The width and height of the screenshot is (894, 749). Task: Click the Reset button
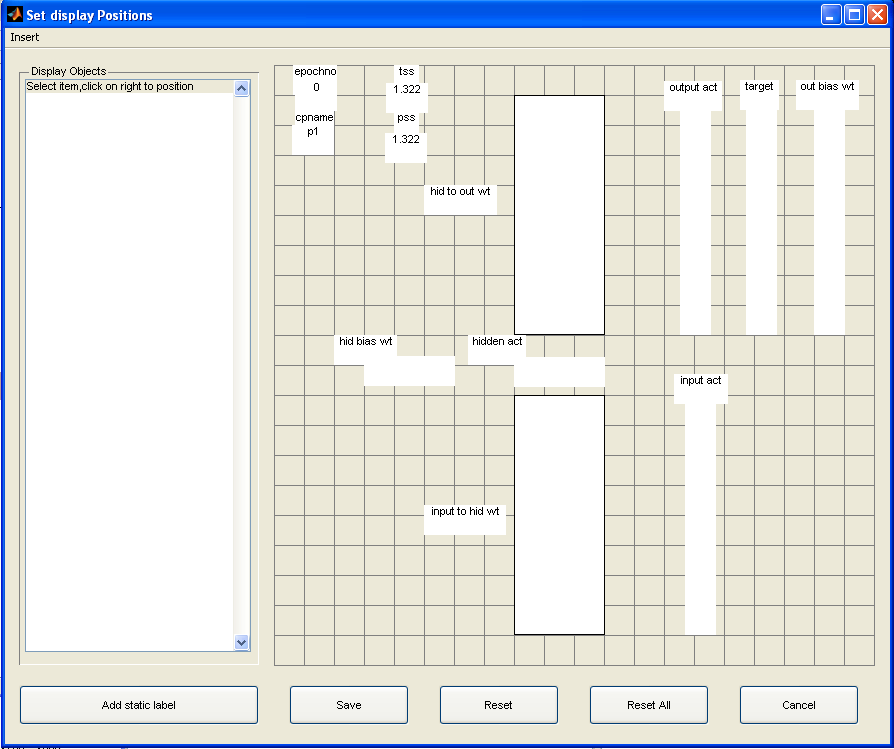[x=498, y=705]
